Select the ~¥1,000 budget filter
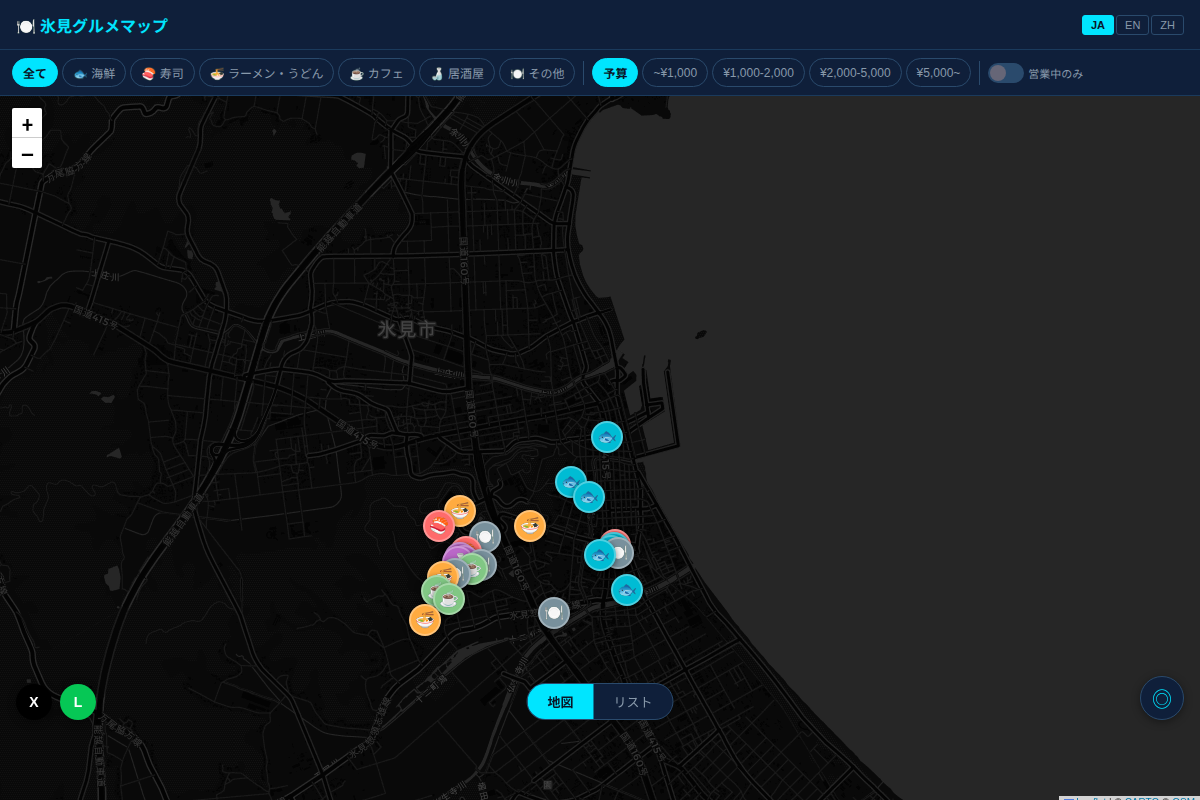The height and width of the screenshot is (800, 1200). [x=675, y=73]
